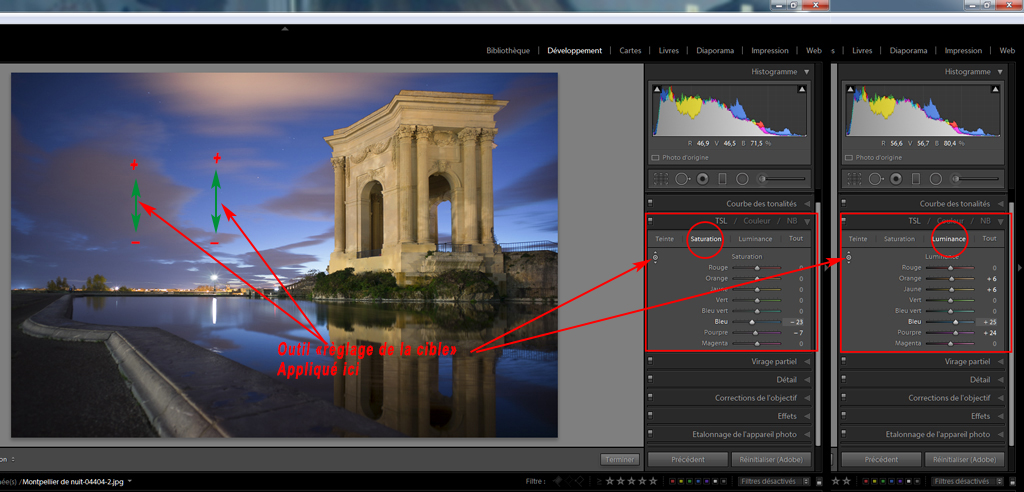Click the Bleu saturation slider showing -23

(753, 322)
